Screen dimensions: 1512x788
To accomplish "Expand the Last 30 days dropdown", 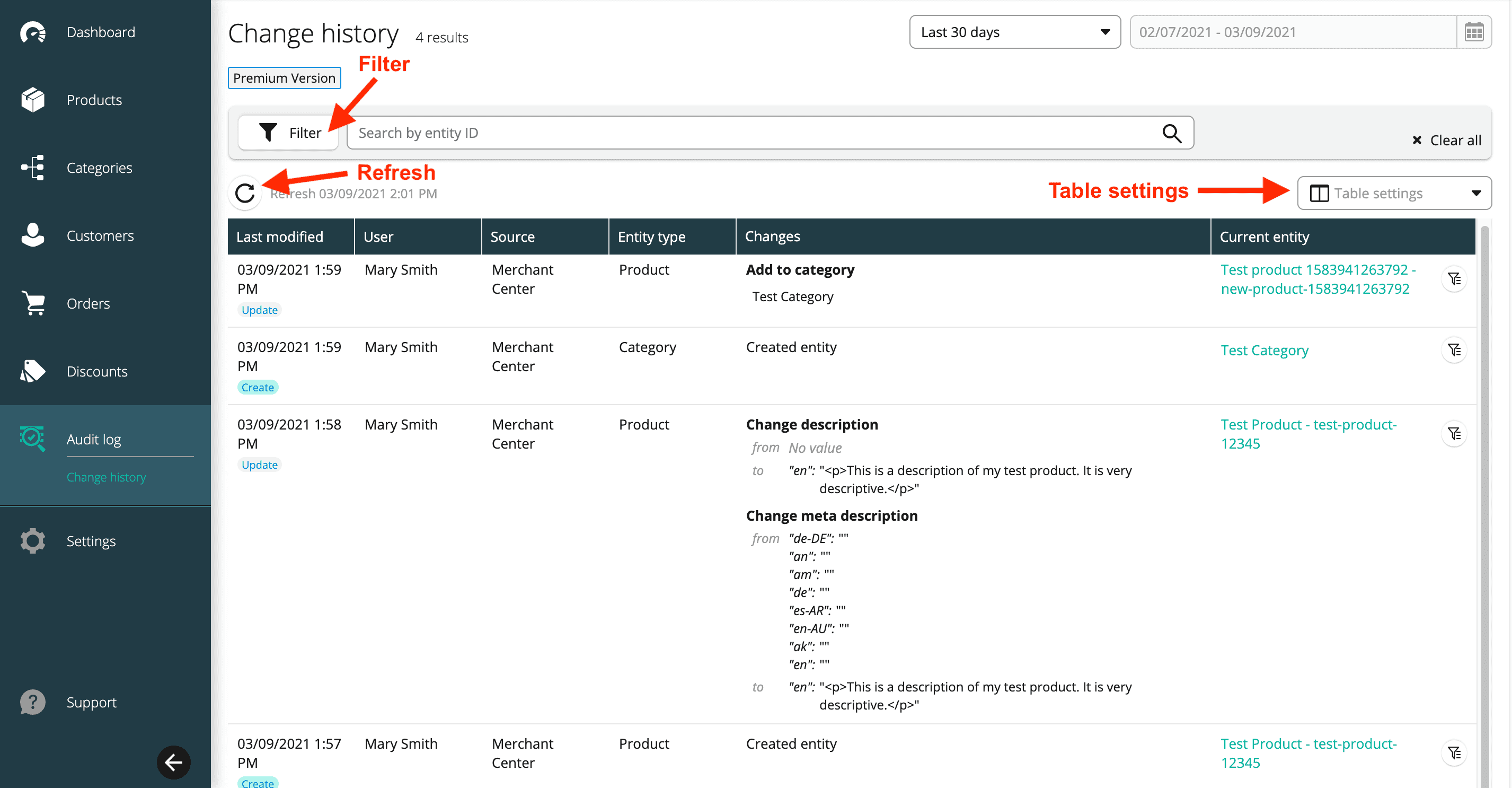I will 1014,32.
